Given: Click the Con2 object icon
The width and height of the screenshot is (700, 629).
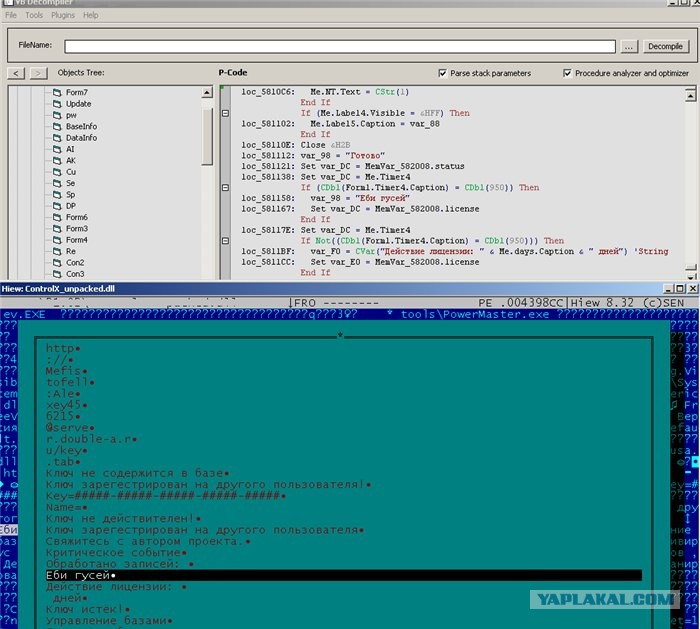Looking at the screenshot, I should tap(58, 262).
